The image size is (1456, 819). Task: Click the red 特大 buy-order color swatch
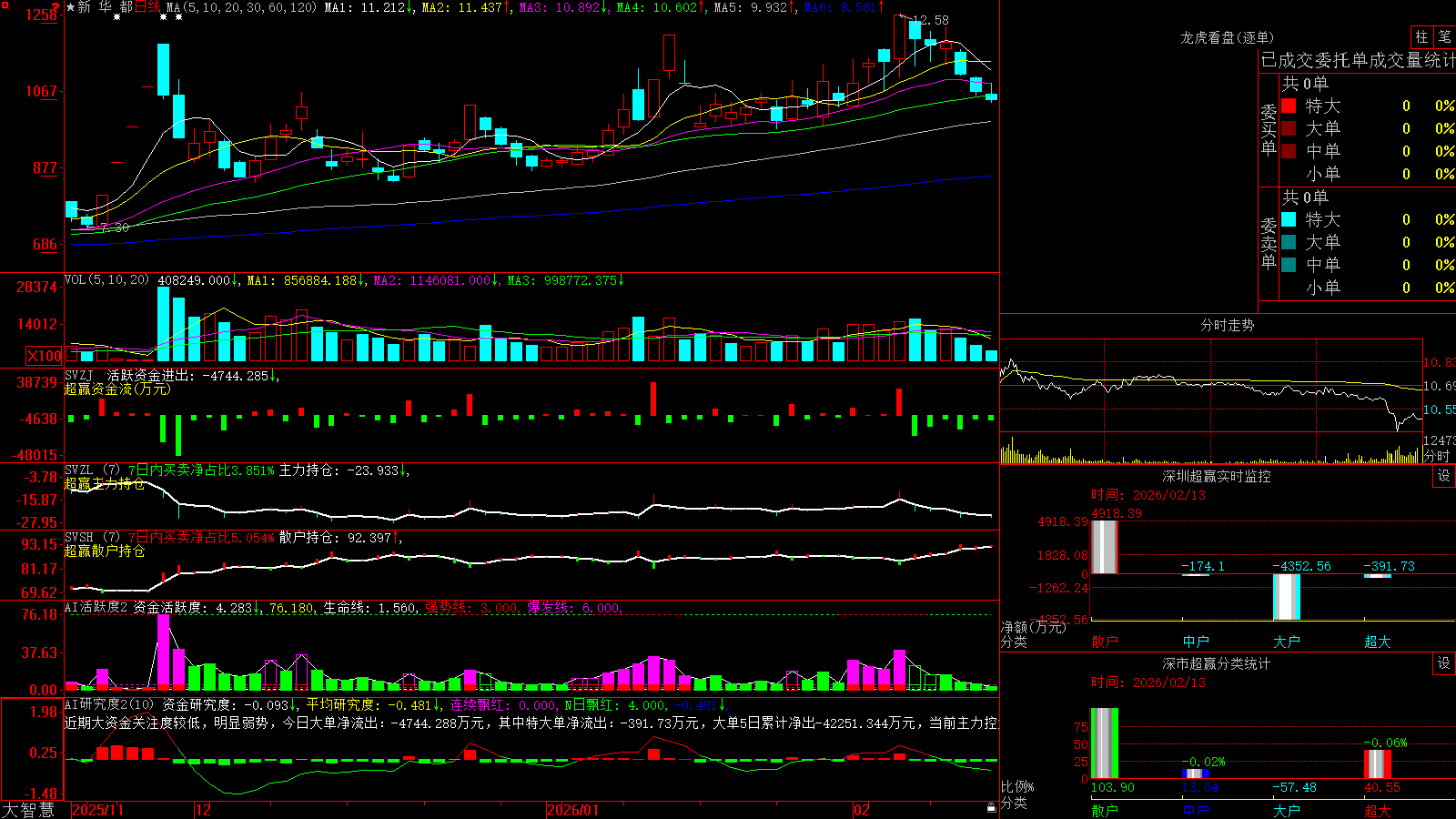tap(1289, 106)
